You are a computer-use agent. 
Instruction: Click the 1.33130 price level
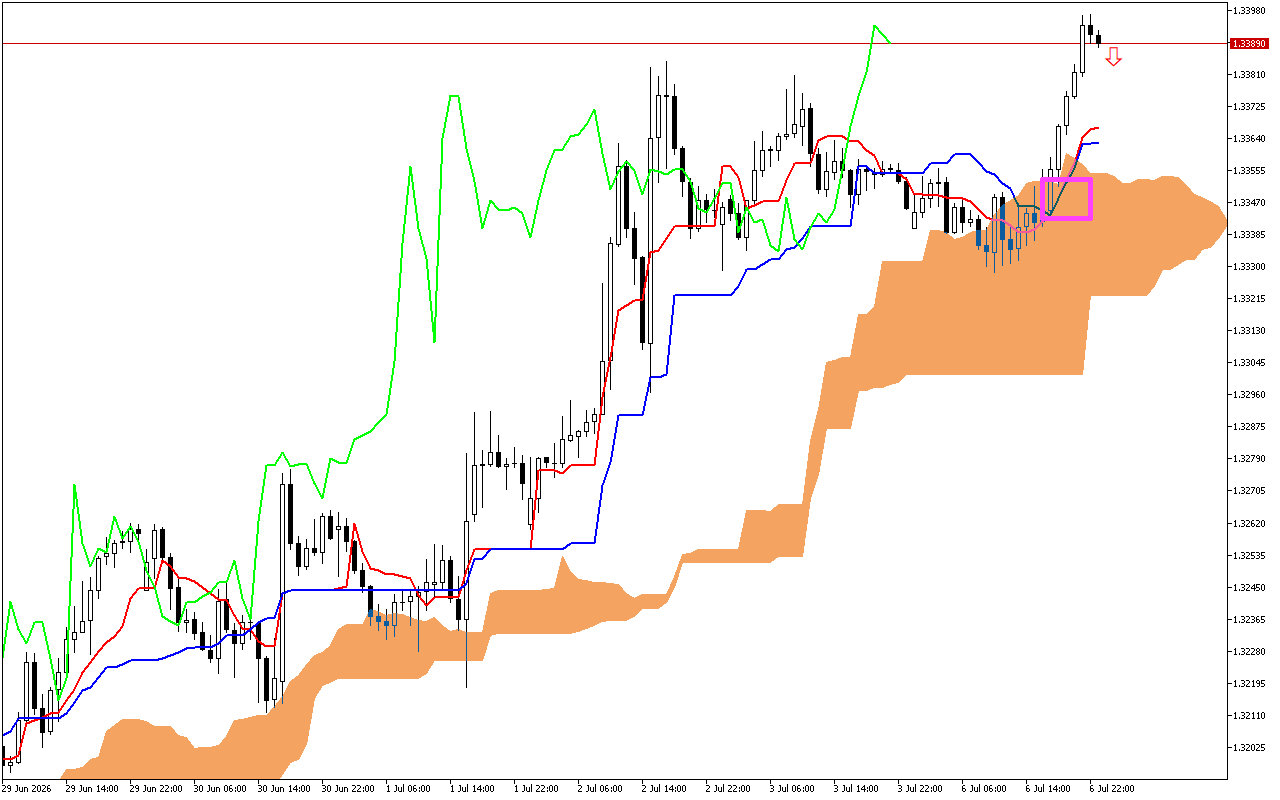click(x=1250, y=331)
